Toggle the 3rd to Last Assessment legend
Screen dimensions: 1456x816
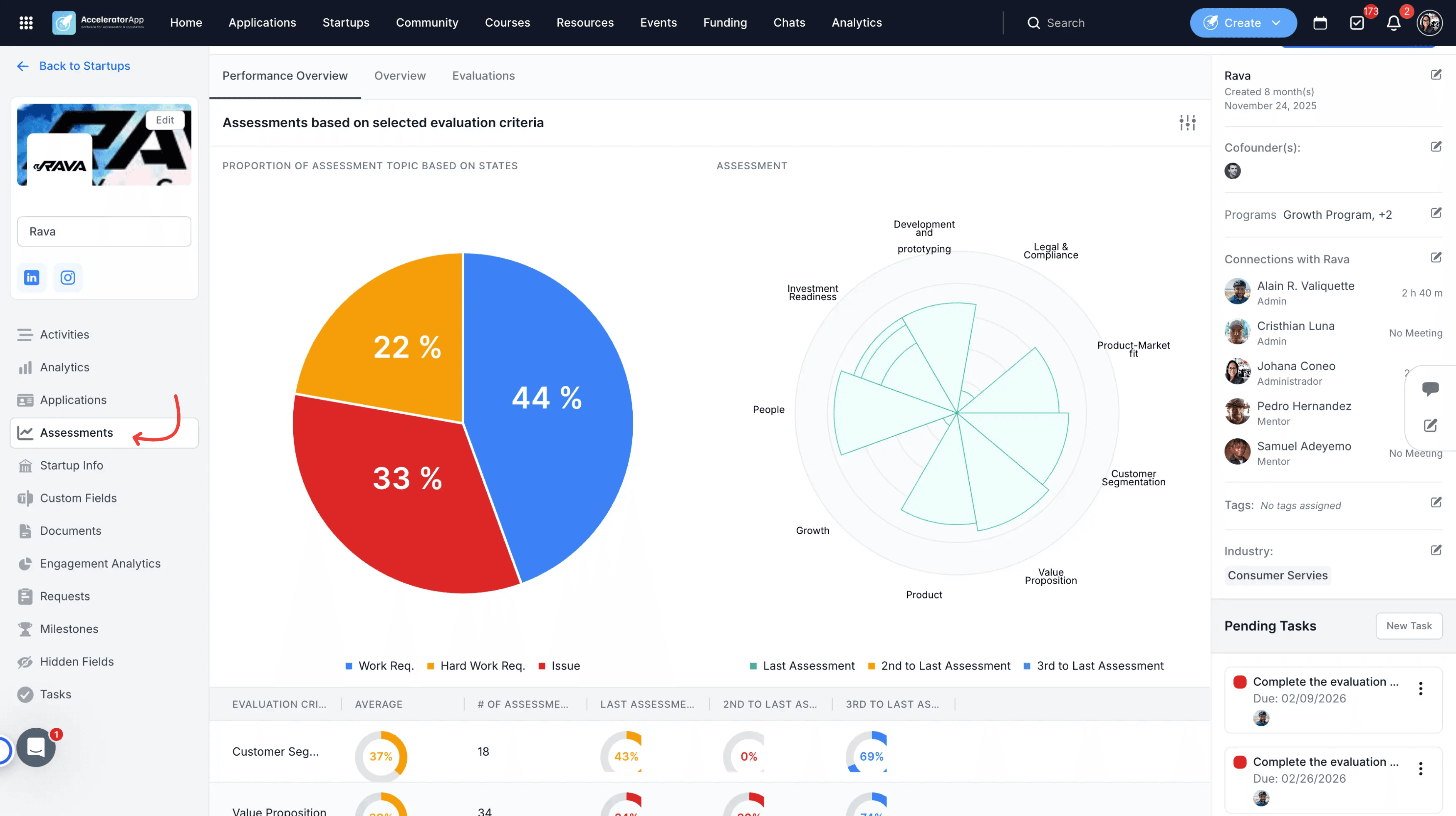pyautogui.click(x=1093, y=666)
